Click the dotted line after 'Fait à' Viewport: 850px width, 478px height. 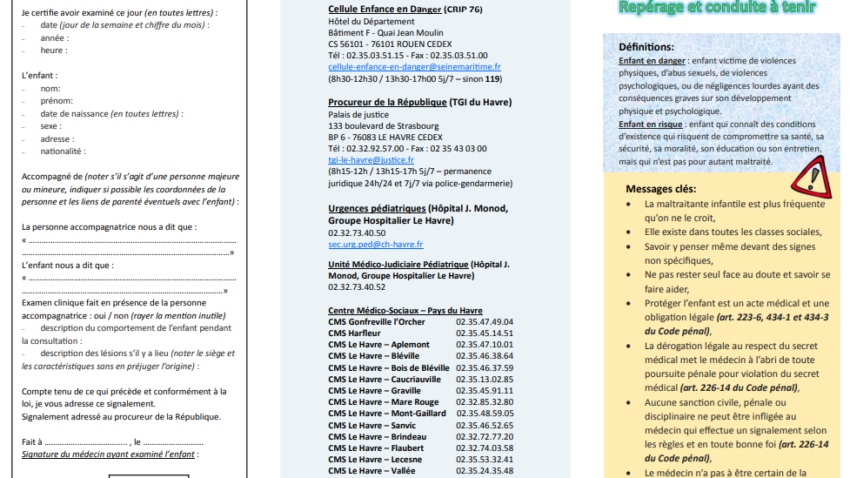pyautogui.click(x=88, y=441)
